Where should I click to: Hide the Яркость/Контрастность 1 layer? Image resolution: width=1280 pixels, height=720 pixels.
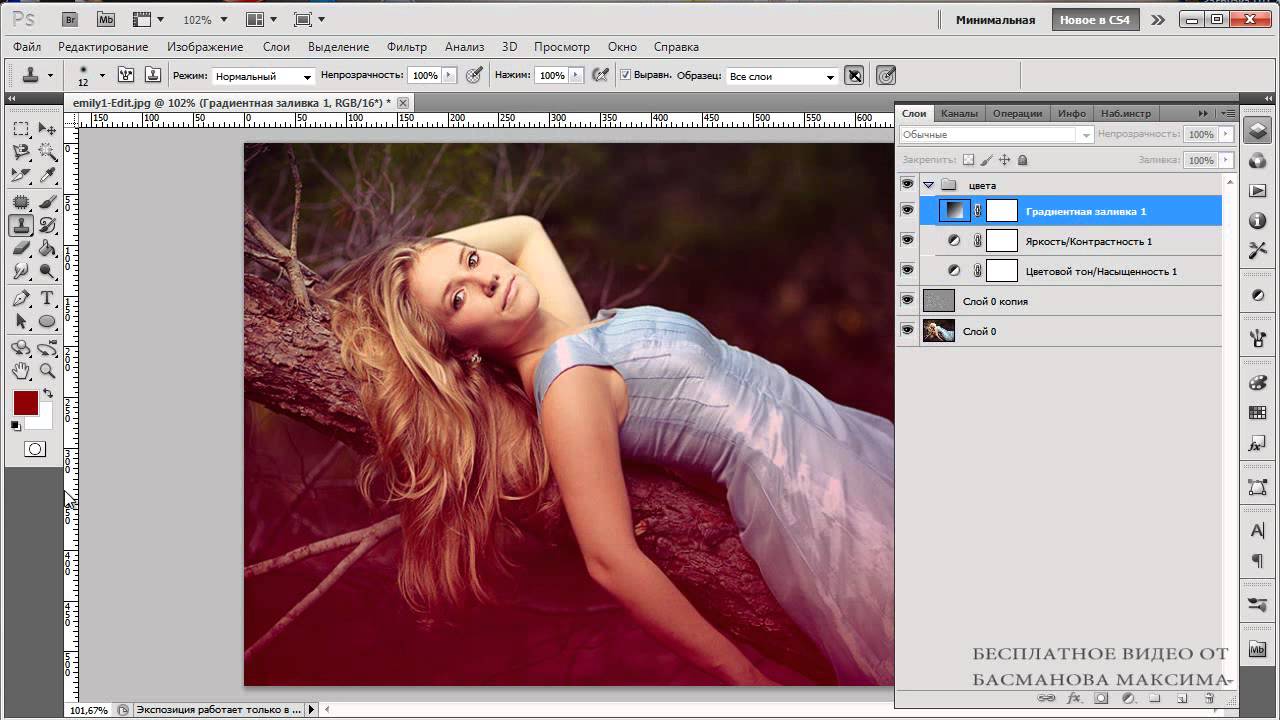pyautogui.click(x=907, y=241)
